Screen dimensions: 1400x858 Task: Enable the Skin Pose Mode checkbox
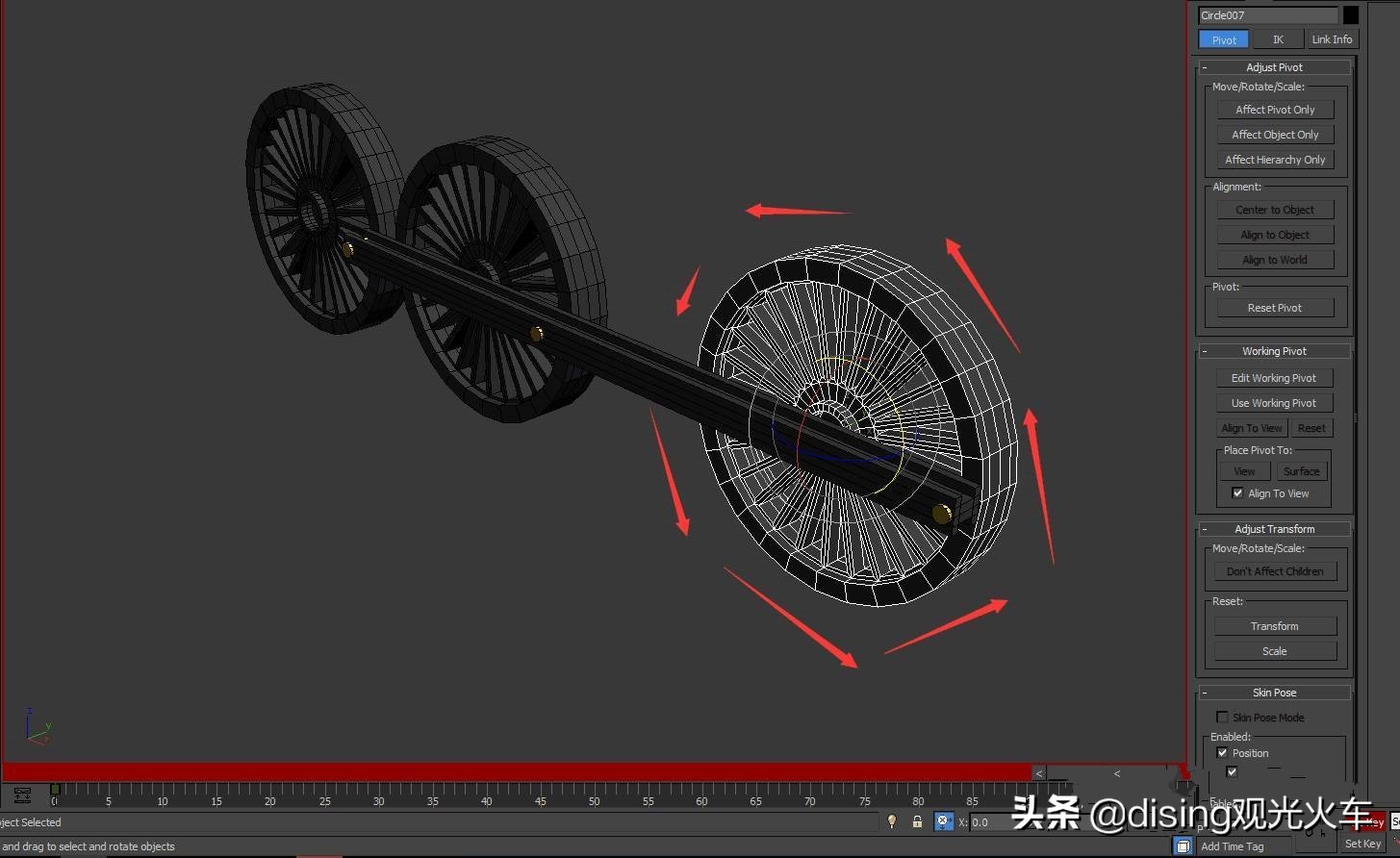[1222, 717]
